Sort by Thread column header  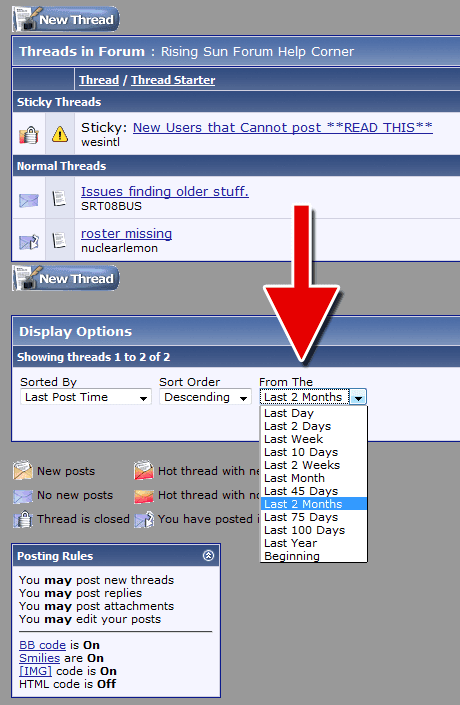point(99,80)
